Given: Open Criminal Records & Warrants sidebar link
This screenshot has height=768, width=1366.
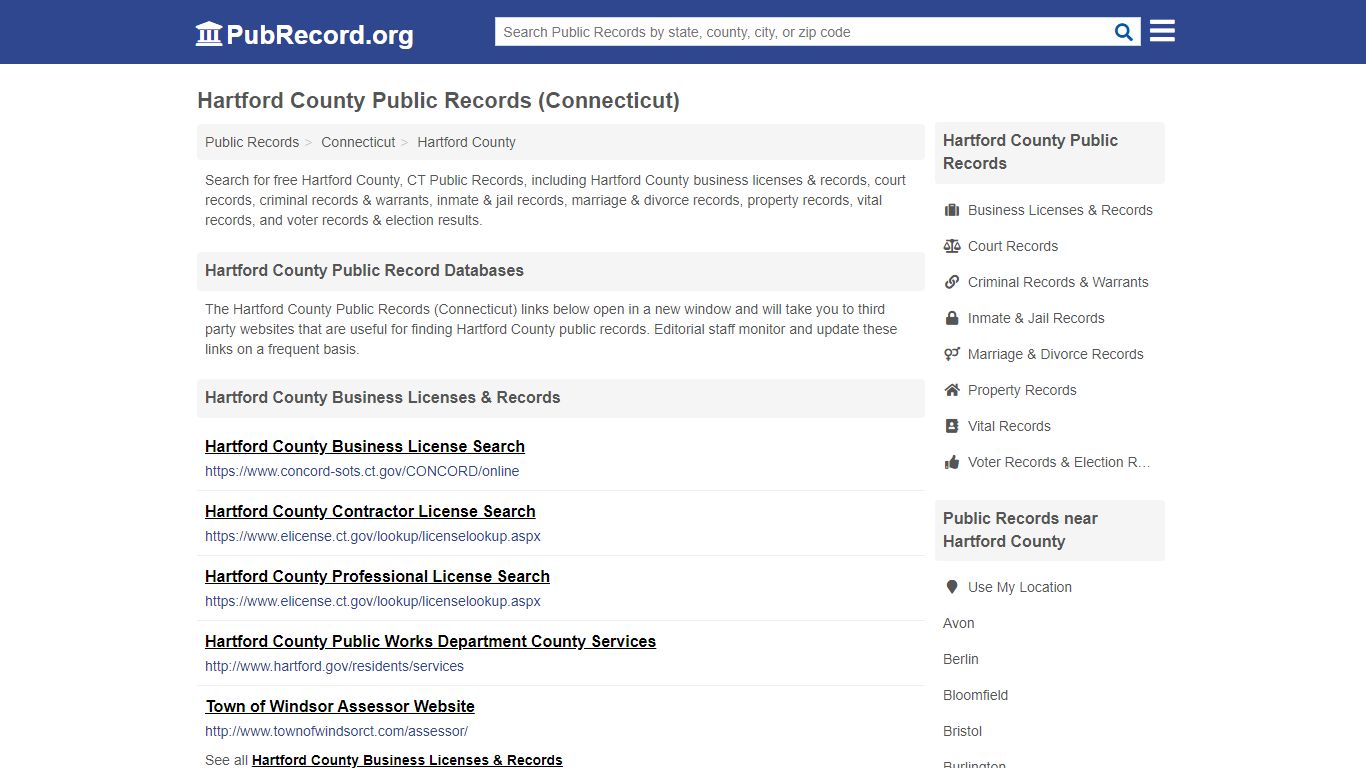Looking at the screenshot, I should click(x=1058, y=282).
